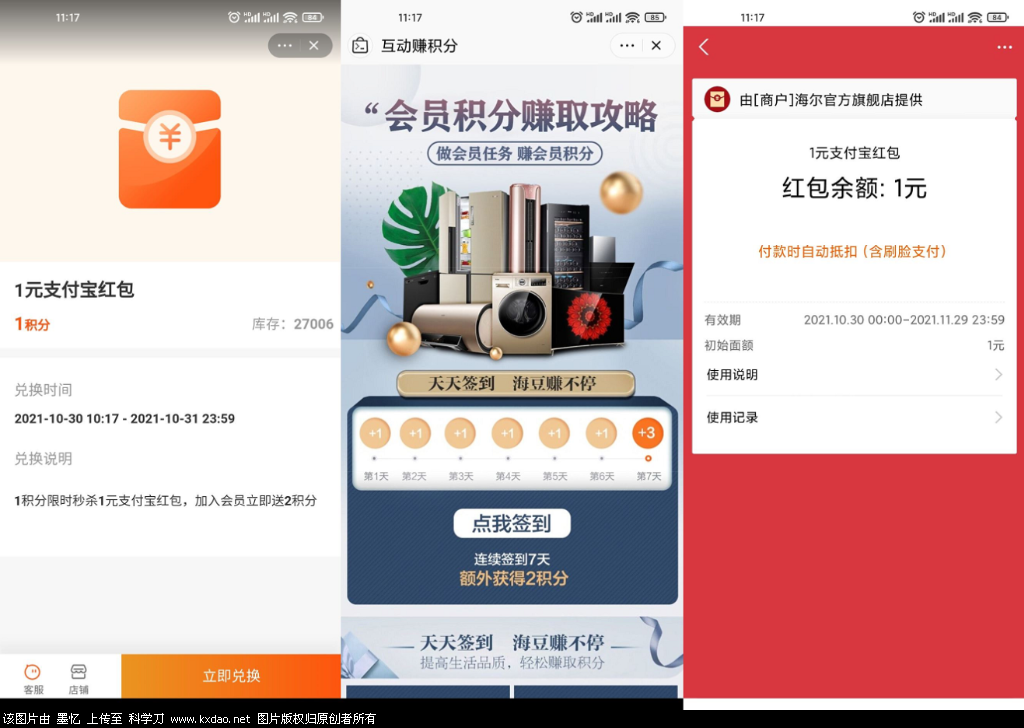Screen dimensions: 1024x728
Task: Tap the 会员积分赚取攻略 headline
Action: [520, 116]
